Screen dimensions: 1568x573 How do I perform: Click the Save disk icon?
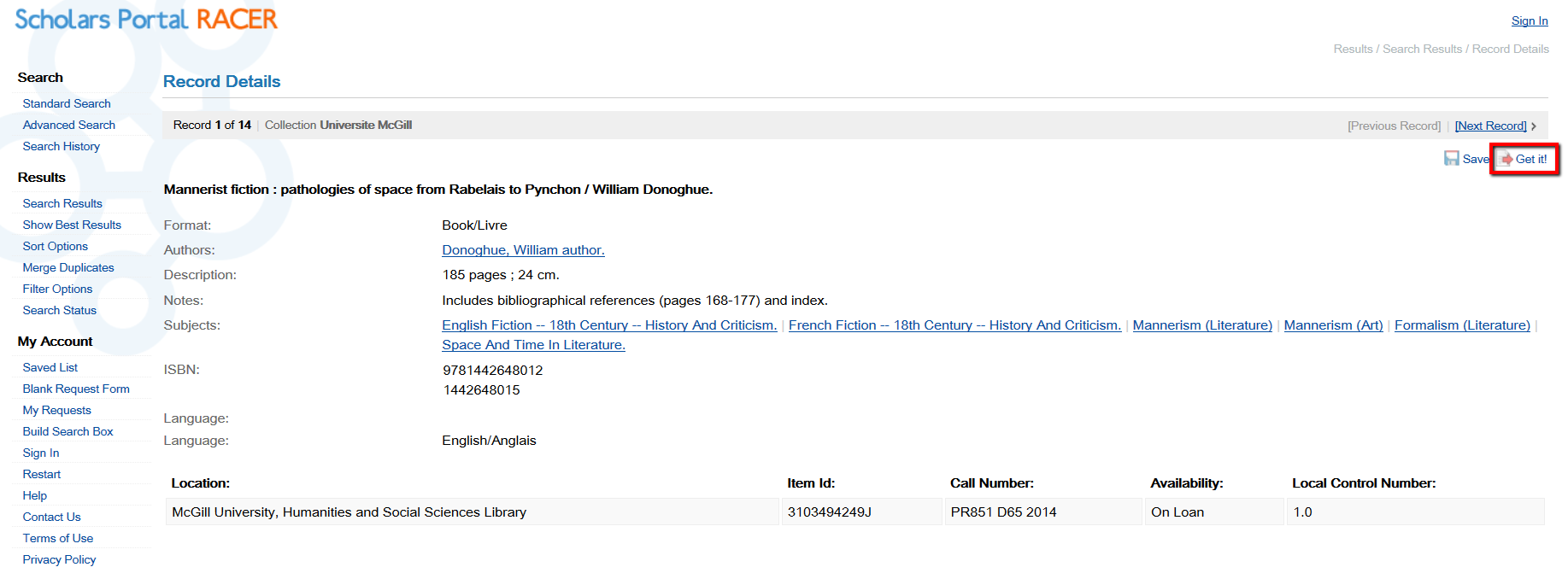coord(1452,159)
